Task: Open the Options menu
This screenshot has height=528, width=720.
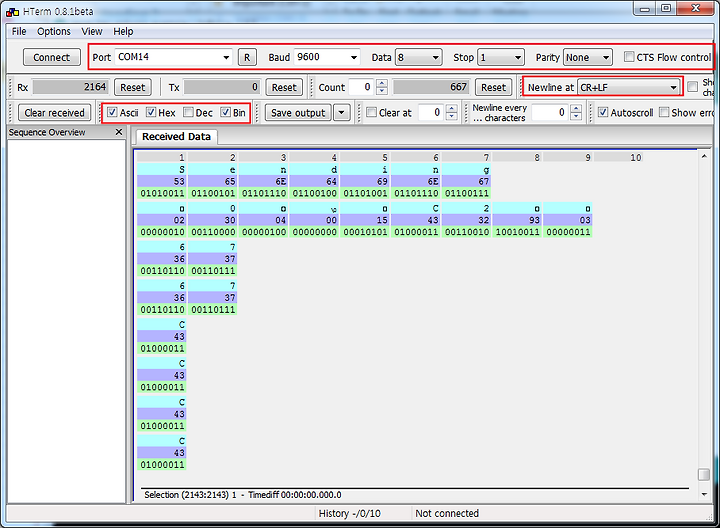Action: click(54, 31)
